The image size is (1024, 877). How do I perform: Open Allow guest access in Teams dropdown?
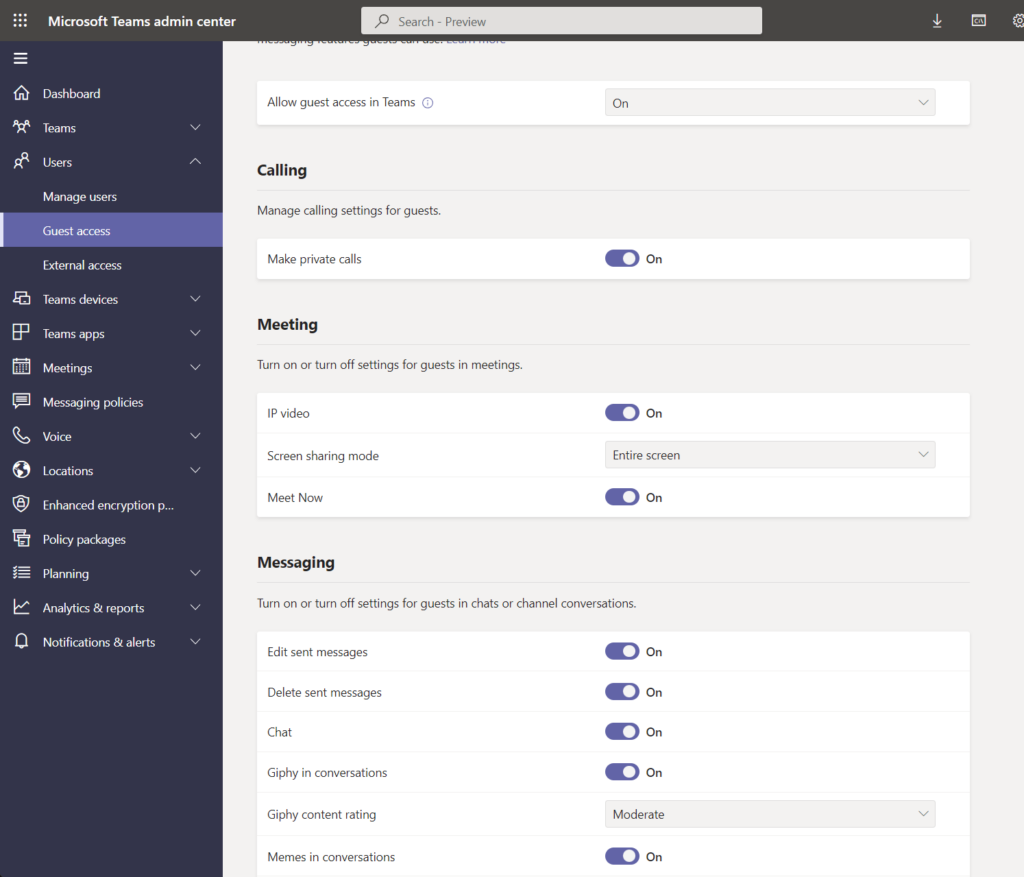770,103
